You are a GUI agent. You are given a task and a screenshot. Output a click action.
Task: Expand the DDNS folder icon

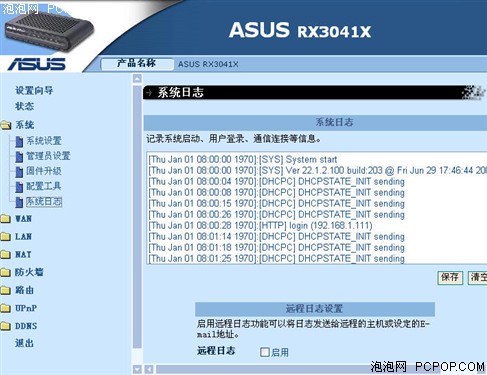(x=6, y=326)
